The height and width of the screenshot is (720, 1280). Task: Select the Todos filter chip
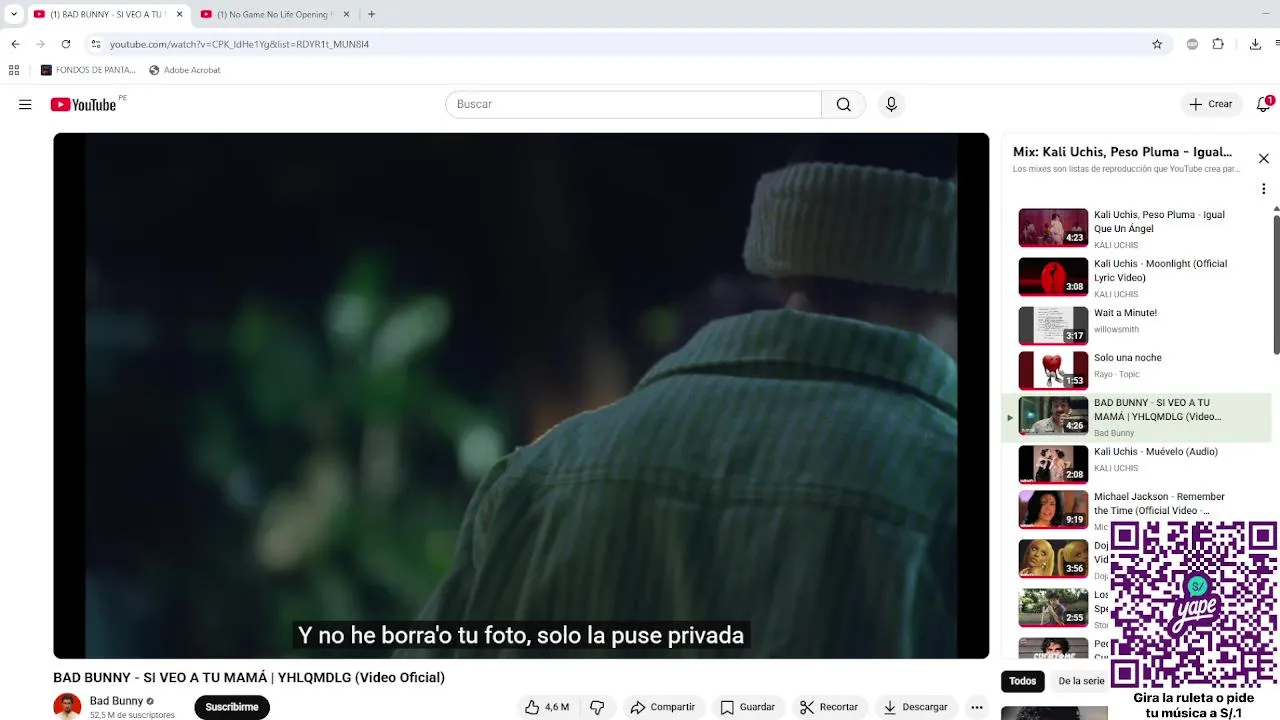point(1022,681)
